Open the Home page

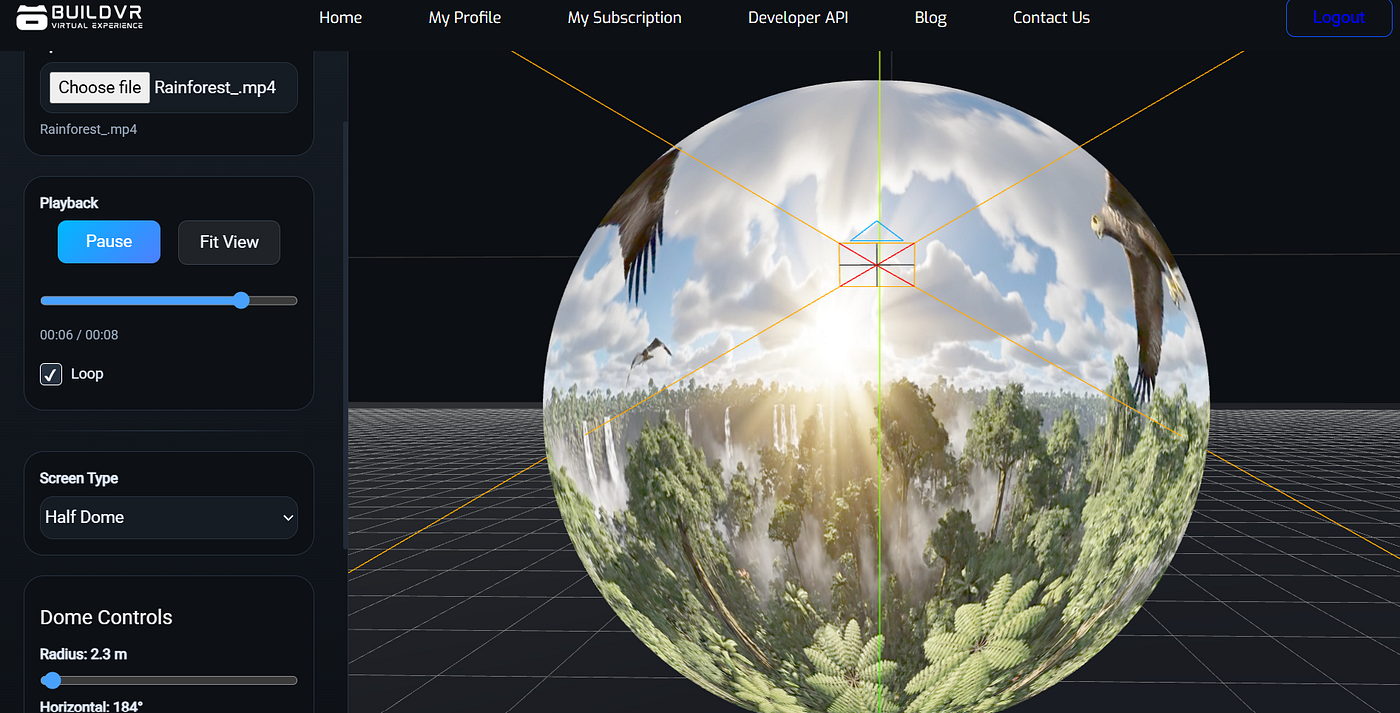[x=340, y=18]
